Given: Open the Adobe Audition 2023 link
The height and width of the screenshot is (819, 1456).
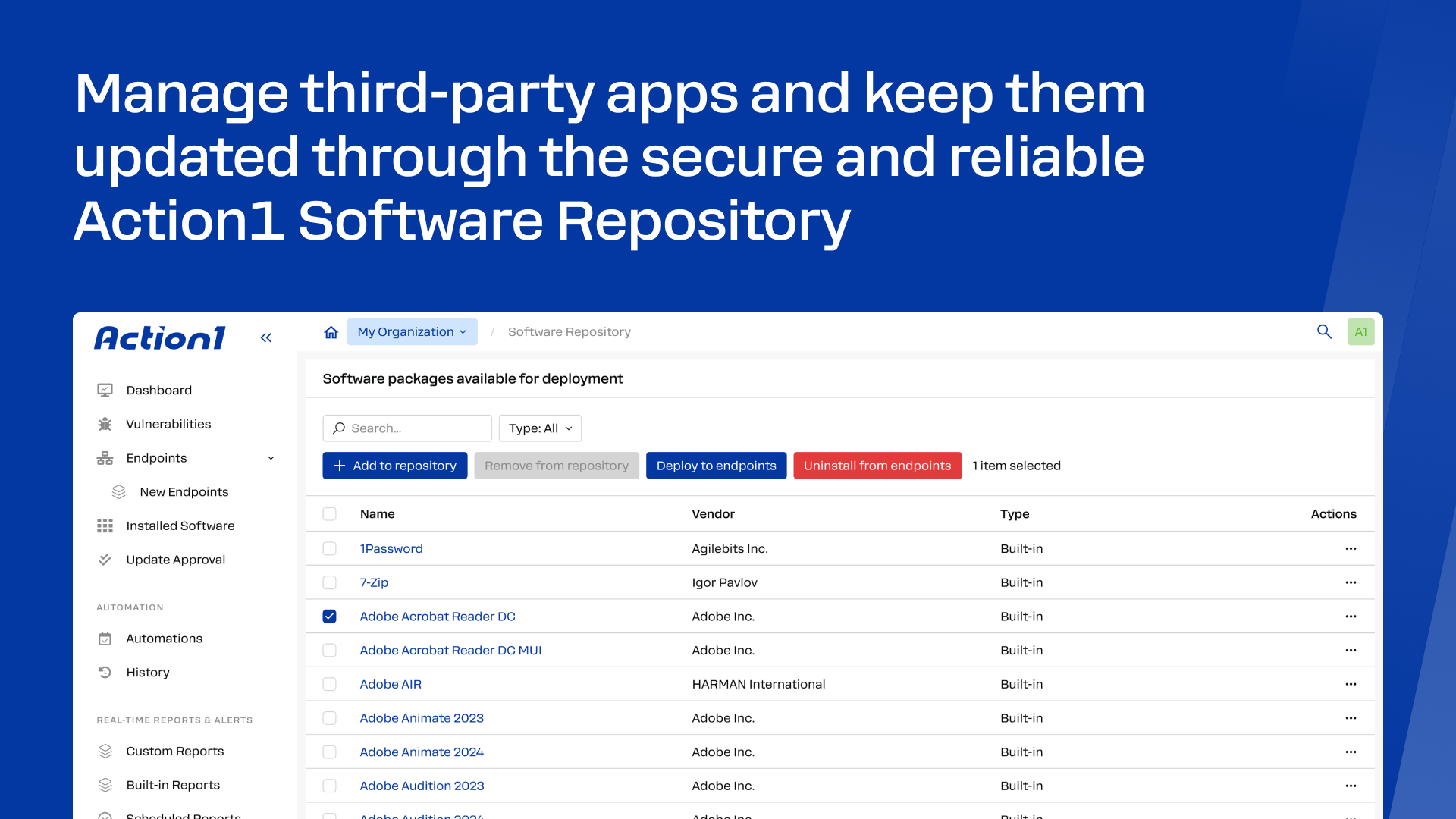Looking at the screenshot, I should (x=422, y=786).
